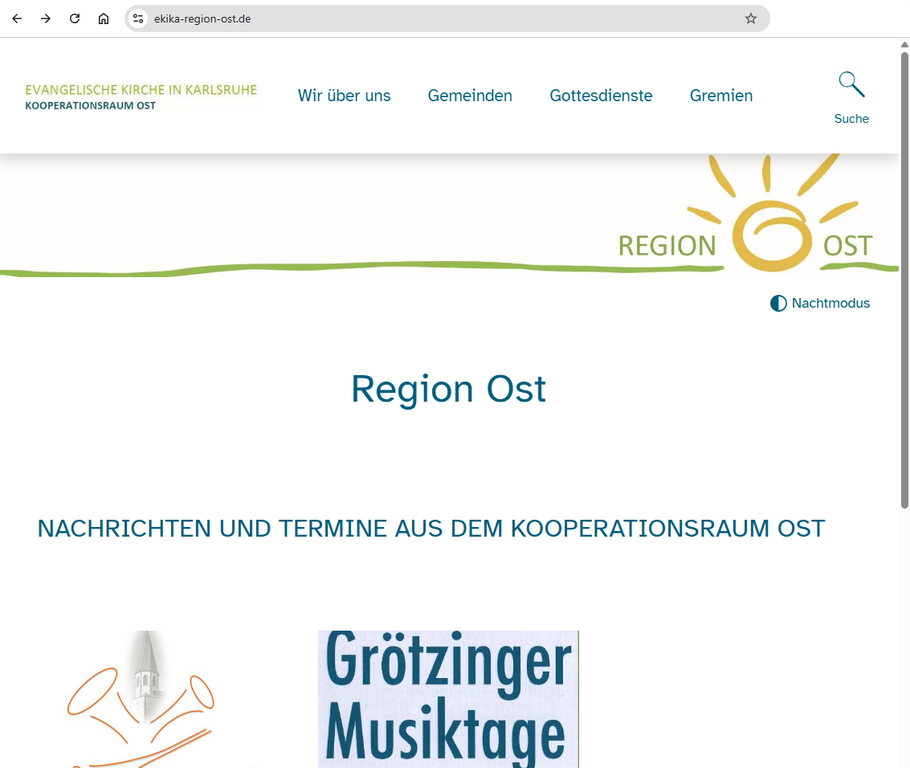Viewport: 910px width, 768px height.
Task: Click the half-circle Nachtmodus contrast icon
Action: [778, 303]
